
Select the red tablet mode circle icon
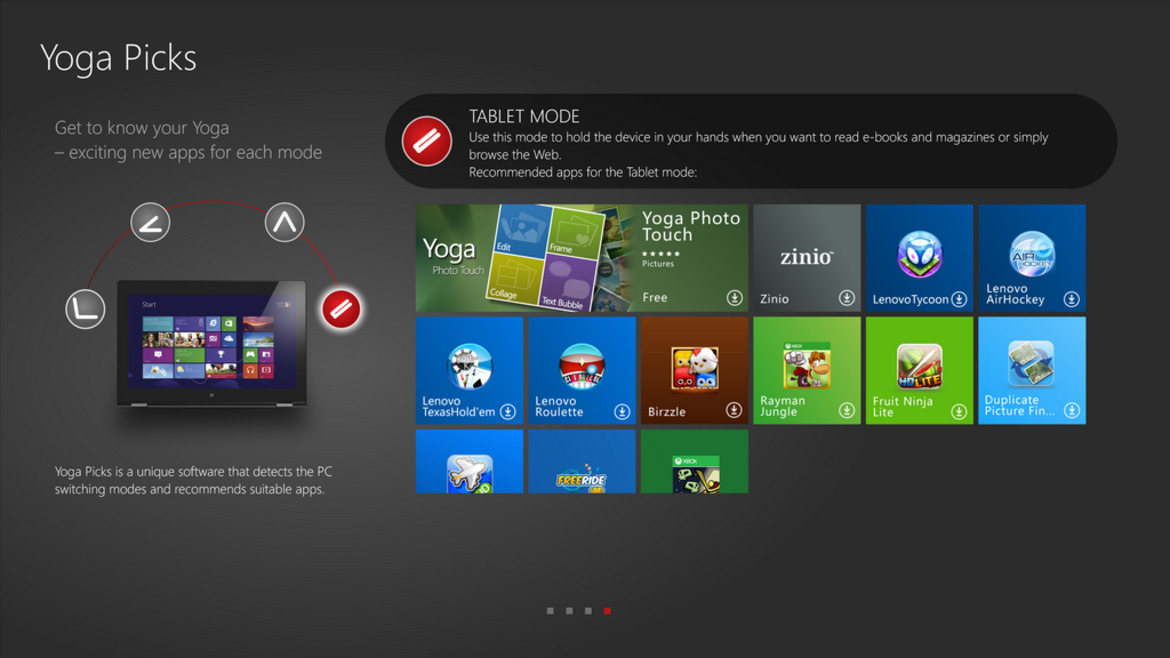click(x=341, y=309)
